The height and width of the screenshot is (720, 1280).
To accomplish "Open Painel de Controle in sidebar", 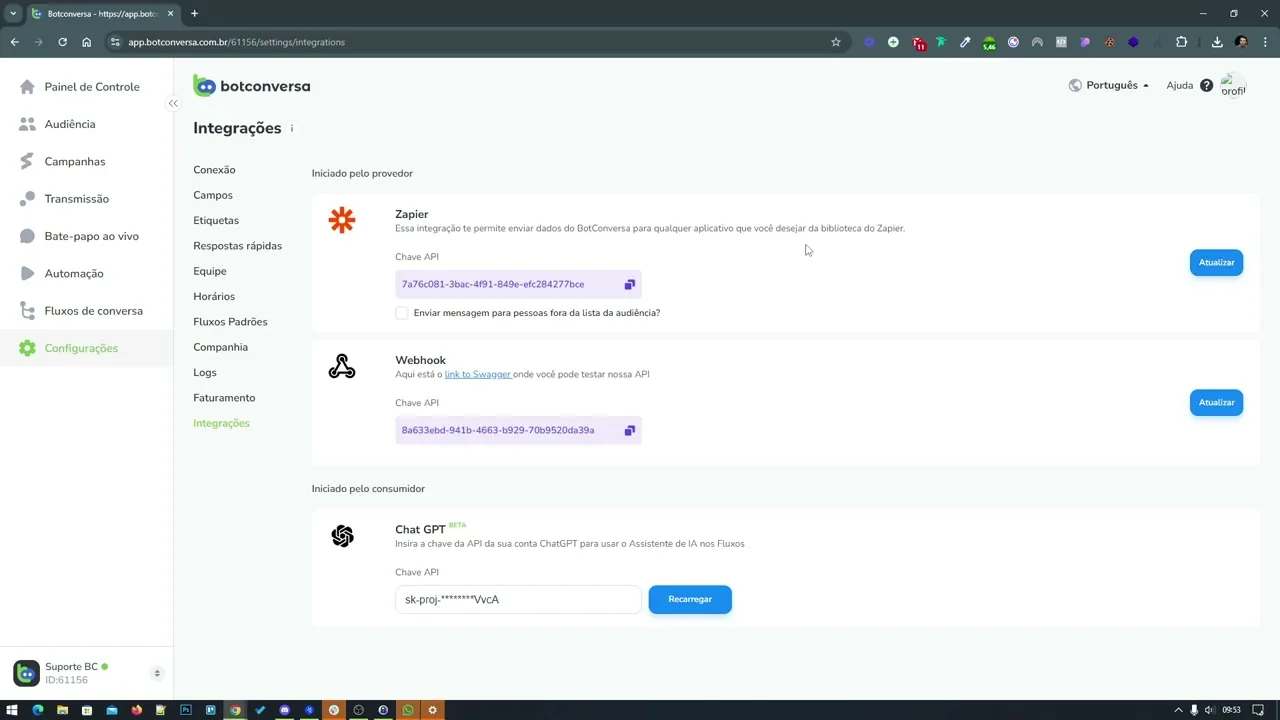I will (x=86, y=87).
